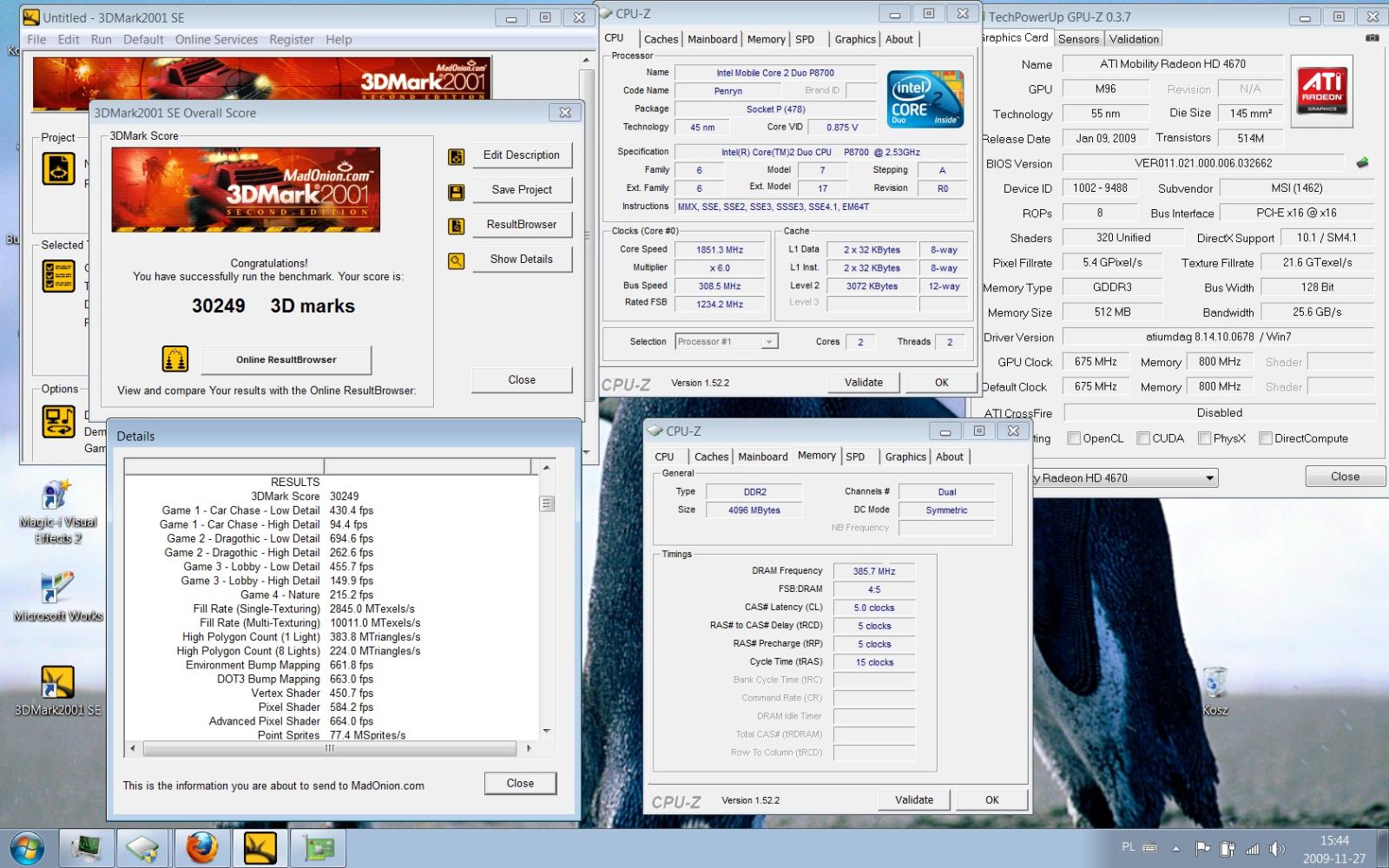Close the Details window via Close button
Screen dimensions: 1389x868
click(x=520, y=783)
